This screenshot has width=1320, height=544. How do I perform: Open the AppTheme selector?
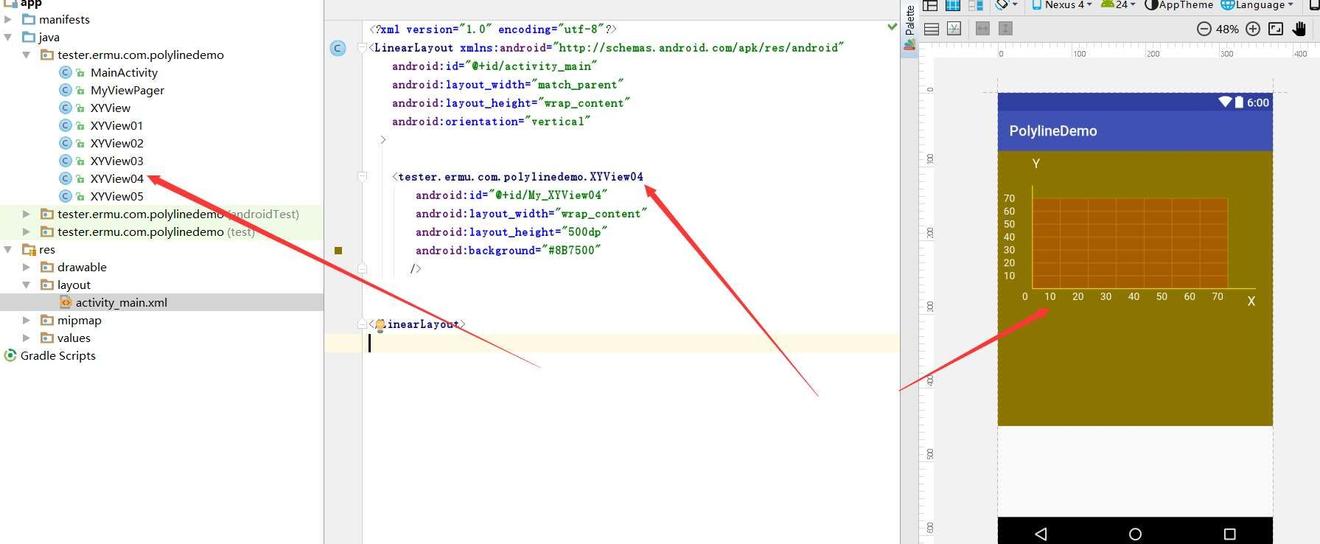[1179, 5]
